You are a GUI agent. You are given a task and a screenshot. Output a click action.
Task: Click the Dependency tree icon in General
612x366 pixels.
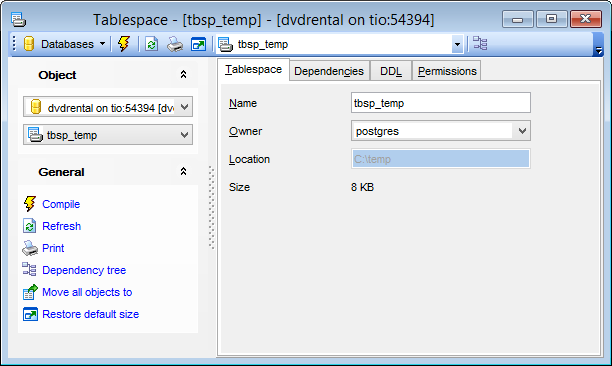30,270
